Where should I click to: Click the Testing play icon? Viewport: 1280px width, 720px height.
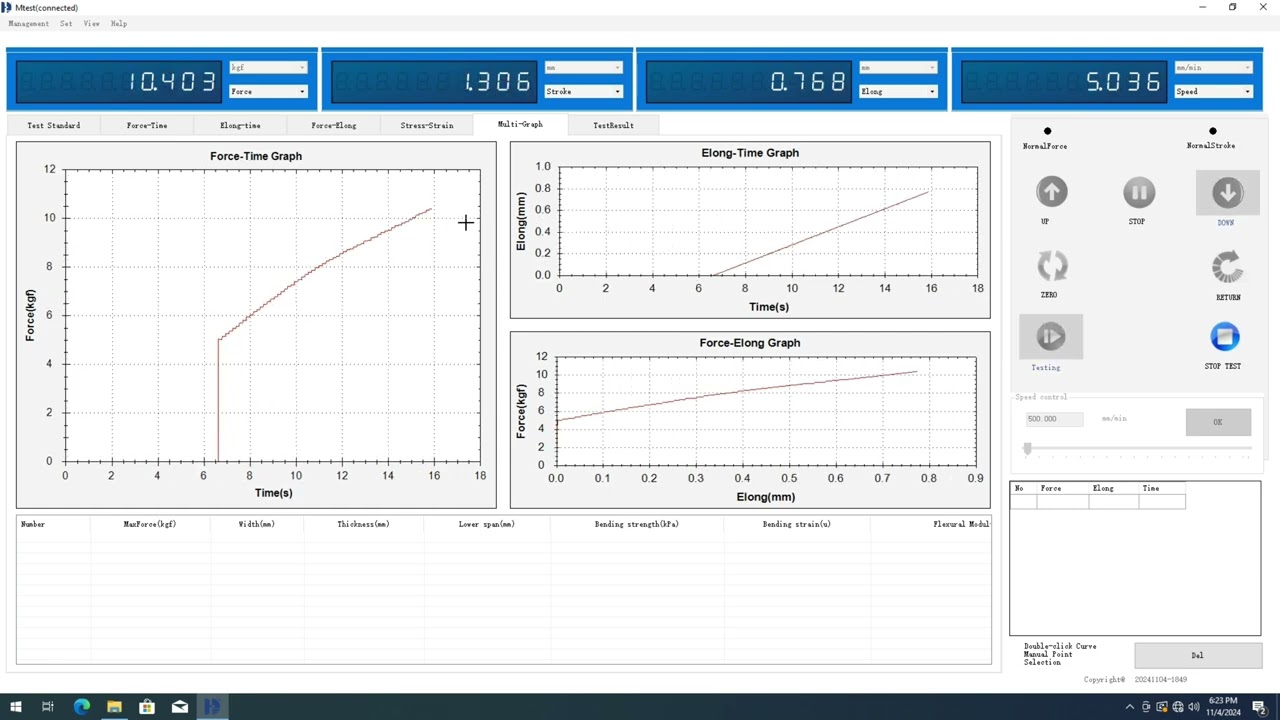click(x=1050, y=337)
